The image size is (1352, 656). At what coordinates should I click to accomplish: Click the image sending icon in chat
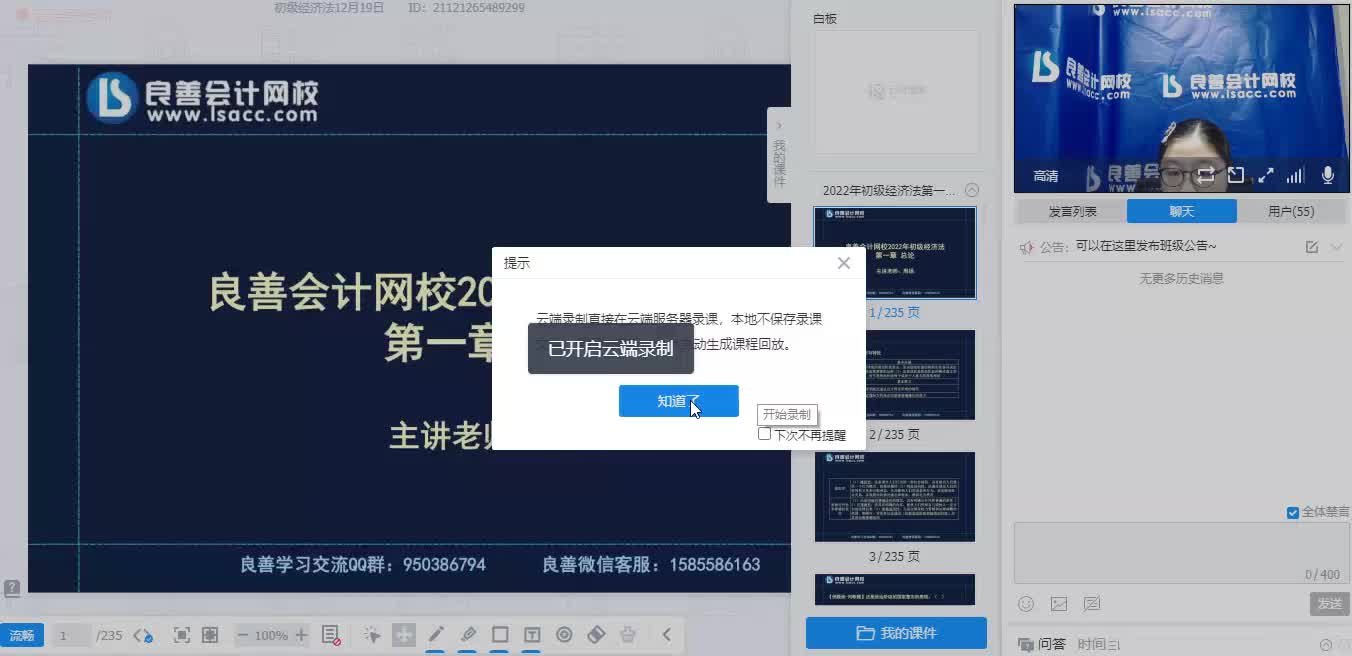tap(1059, 604)
